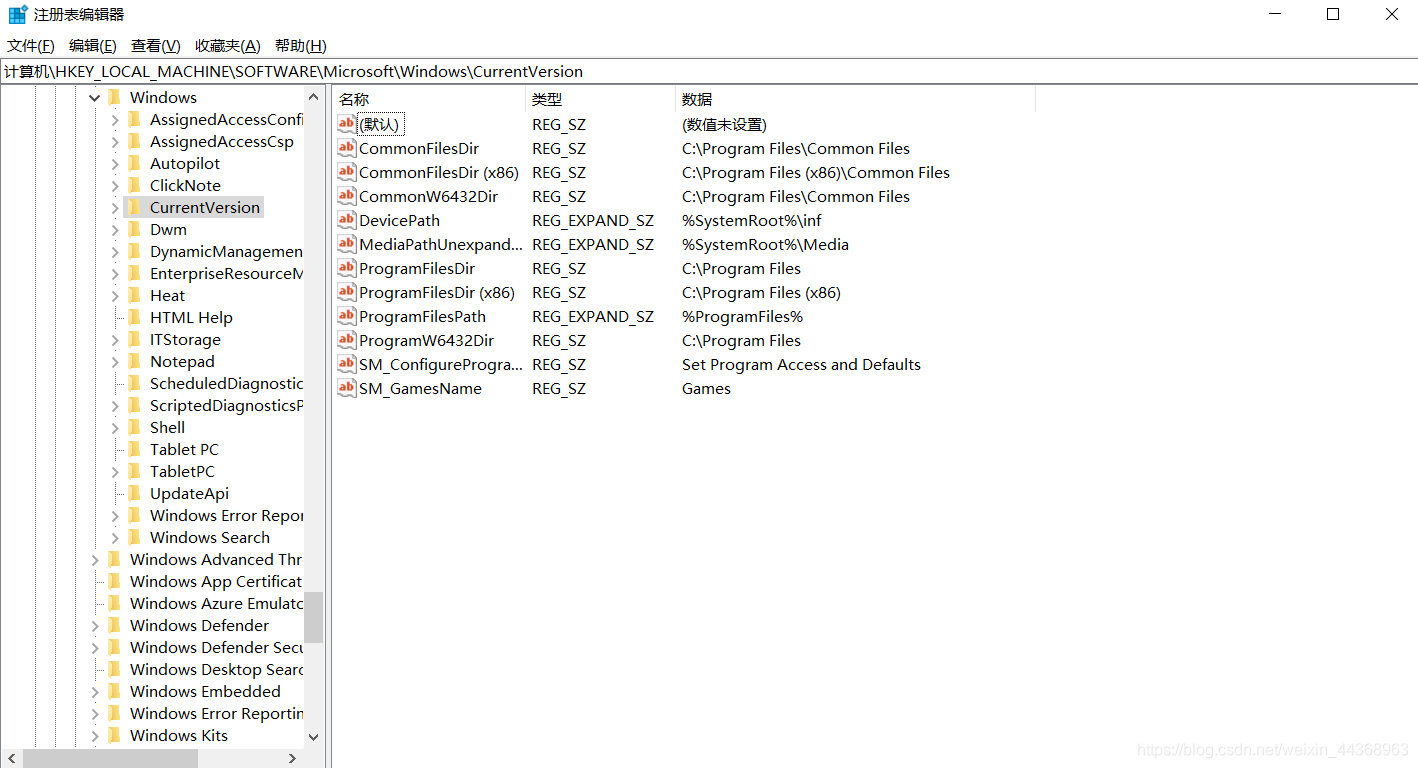Click the Registry Editor app icon in title bar
Viewport: 1418px width, 768px height.
[x=18, y=14]
